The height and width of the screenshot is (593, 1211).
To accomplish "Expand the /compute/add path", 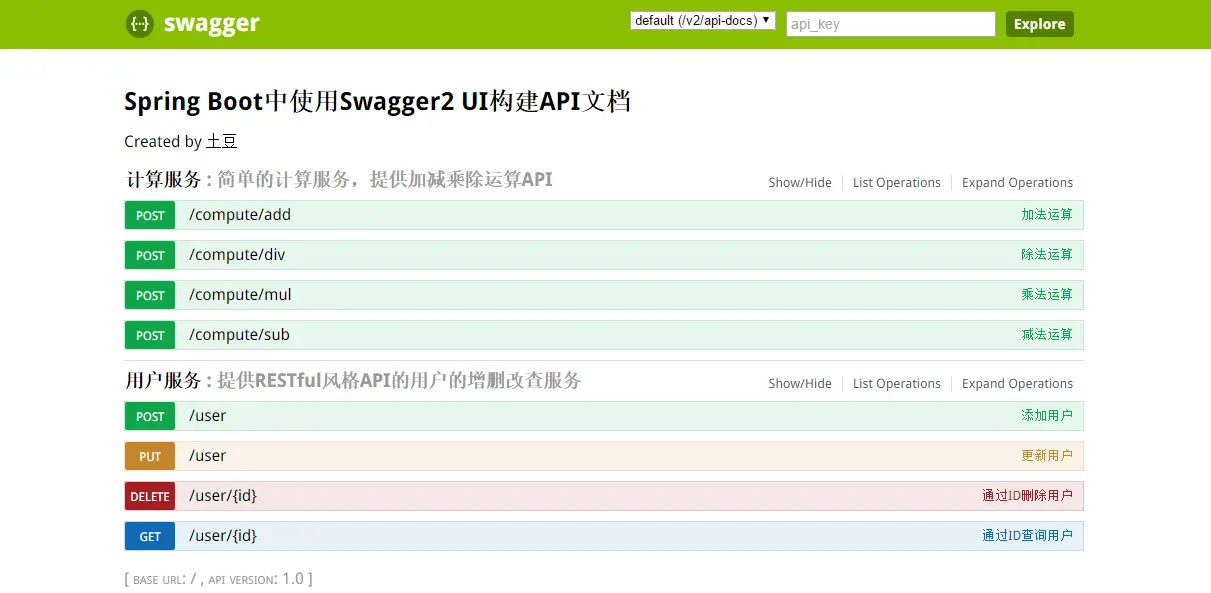I will 240,215.
